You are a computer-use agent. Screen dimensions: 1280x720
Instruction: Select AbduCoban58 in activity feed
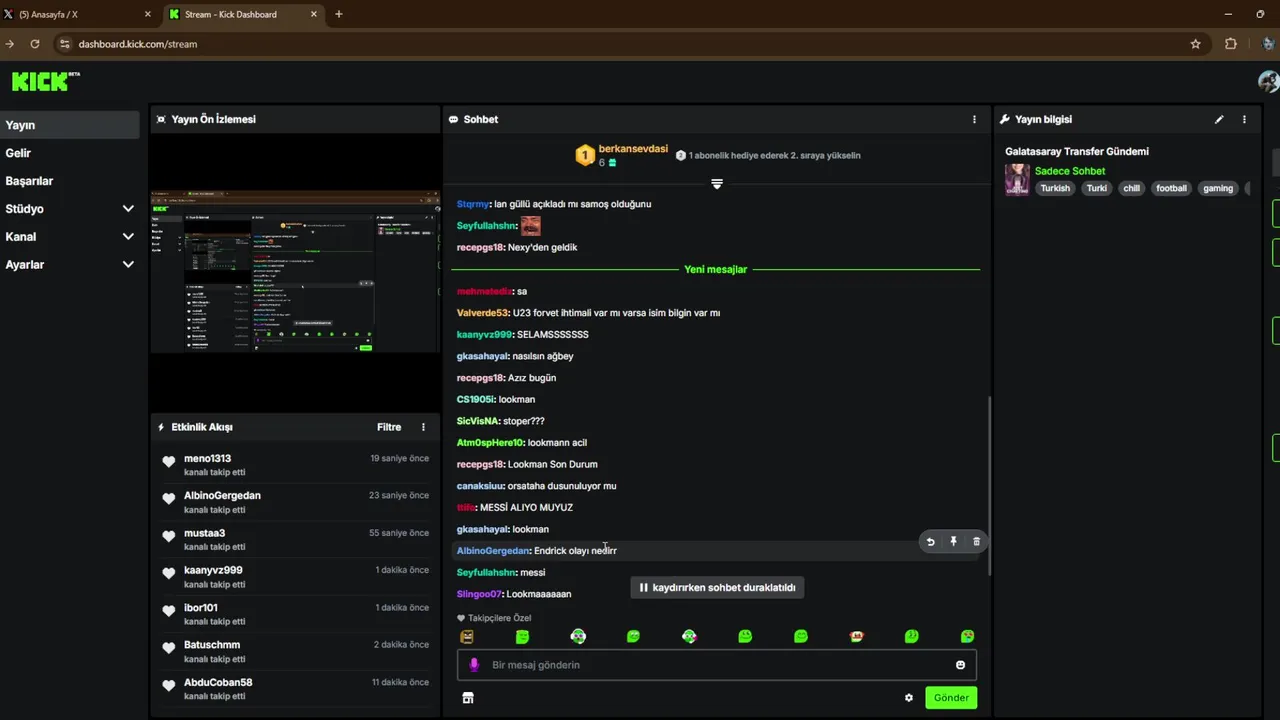tap(218, 683)
